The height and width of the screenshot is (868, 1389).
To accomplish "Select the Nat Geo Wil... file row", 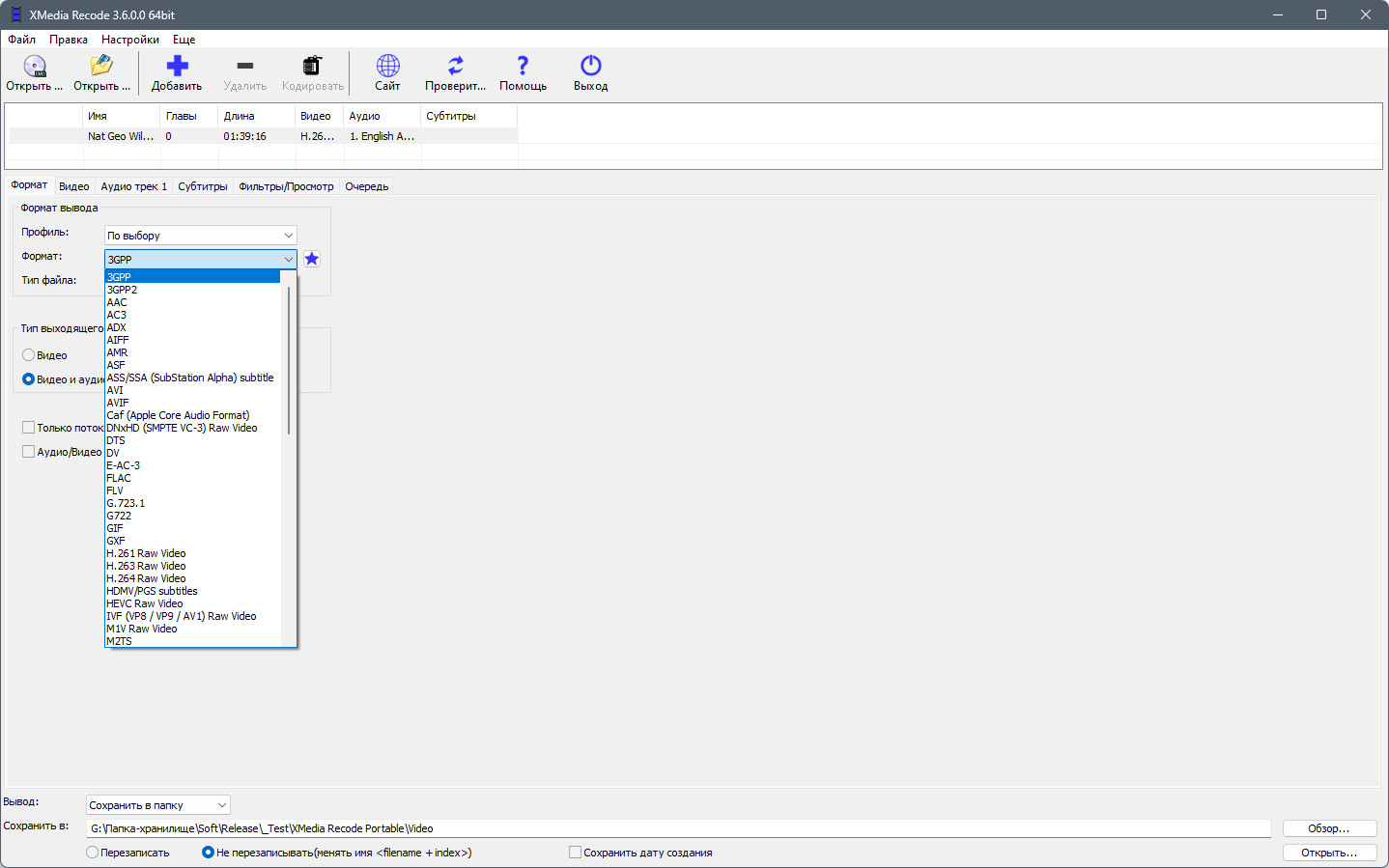I will (263, 136).
